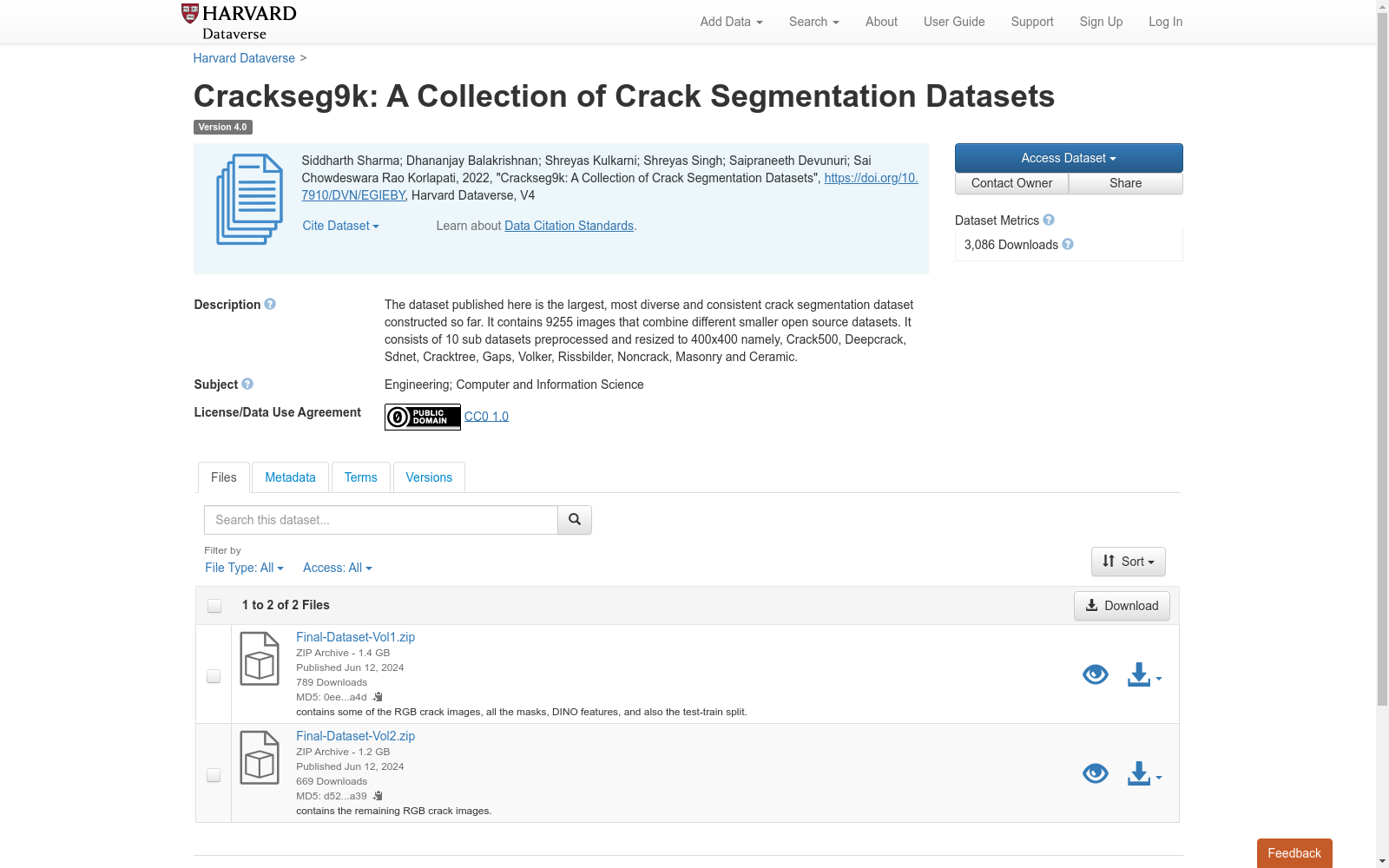
Task: Click the Harvard Dataverse logo
Action: [239, 22]
